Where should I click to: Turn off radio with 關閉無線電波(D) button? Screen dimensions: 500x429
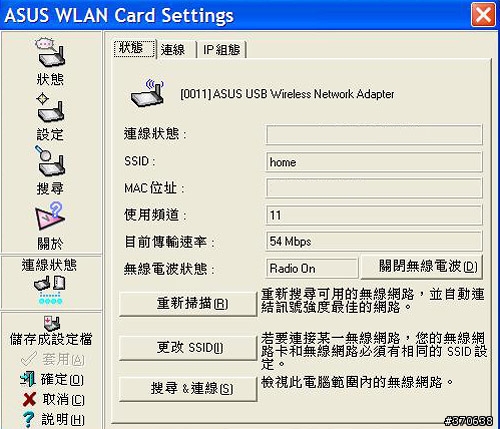point(422,267)
